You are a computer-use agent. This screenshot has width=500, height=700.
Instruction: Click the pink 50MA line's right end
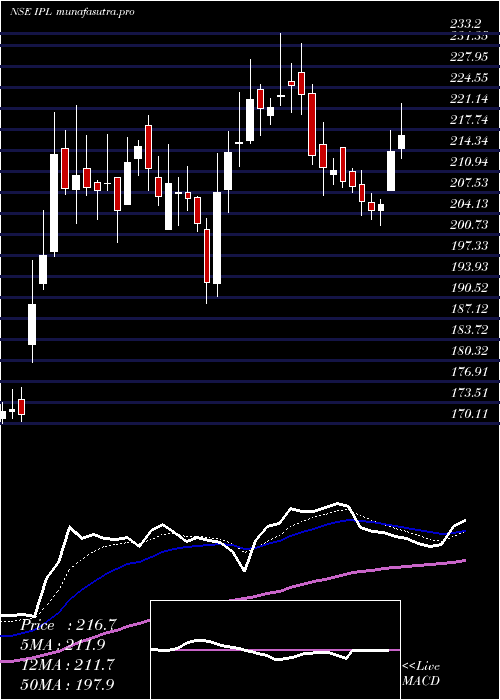465,560
